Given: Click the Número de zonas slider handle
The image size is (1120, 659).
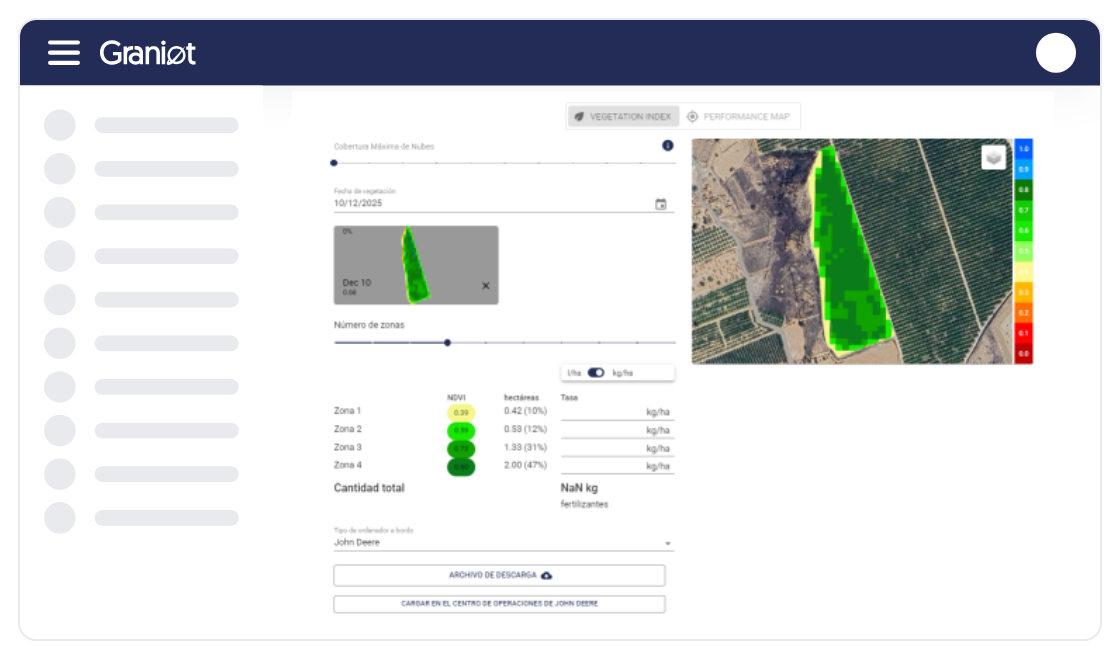Looking at the screenshot, I should [x=447, y=343].
